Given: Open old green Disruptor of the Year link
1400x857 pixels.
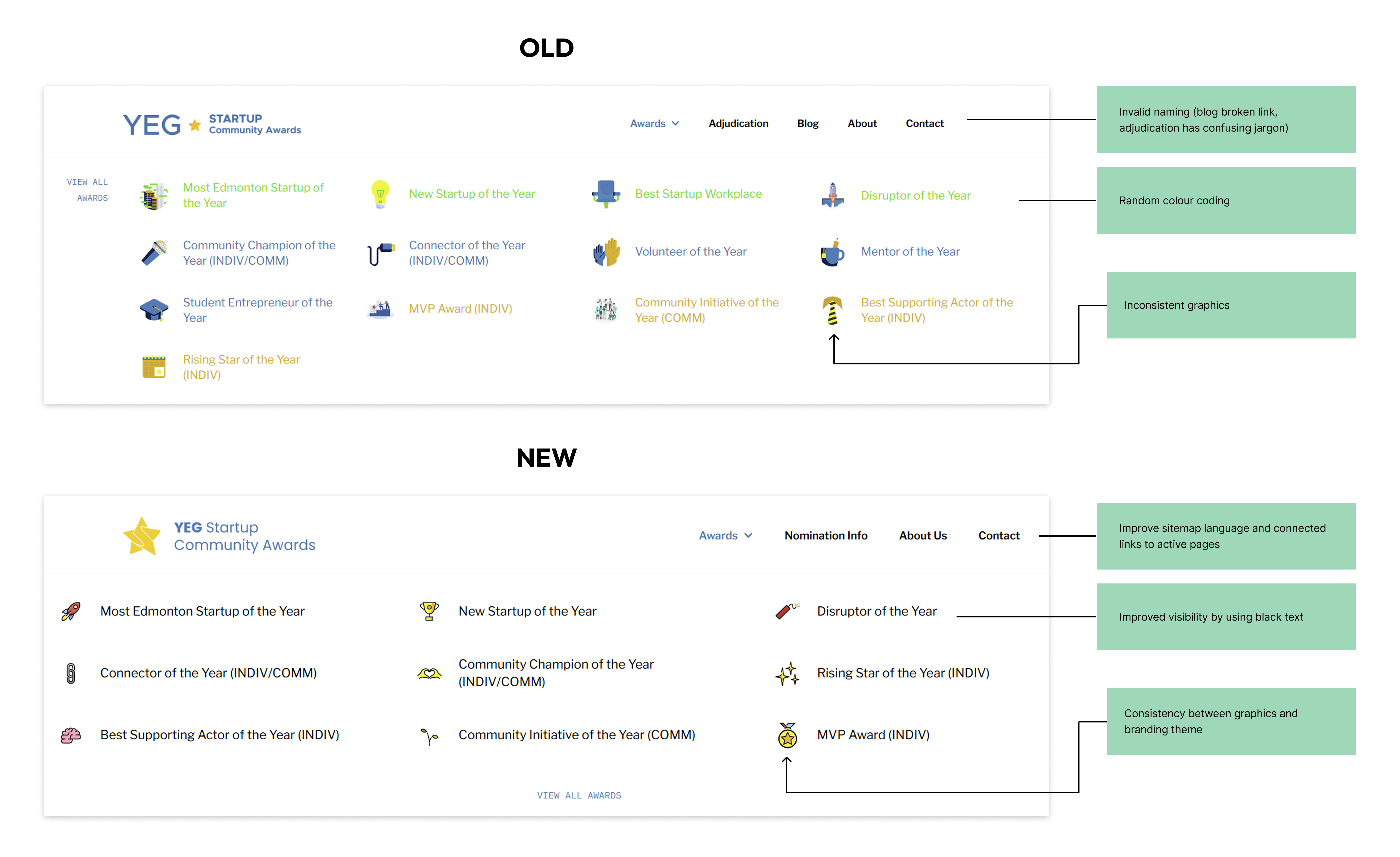Looking at the screenshot, I should (916, 195).
